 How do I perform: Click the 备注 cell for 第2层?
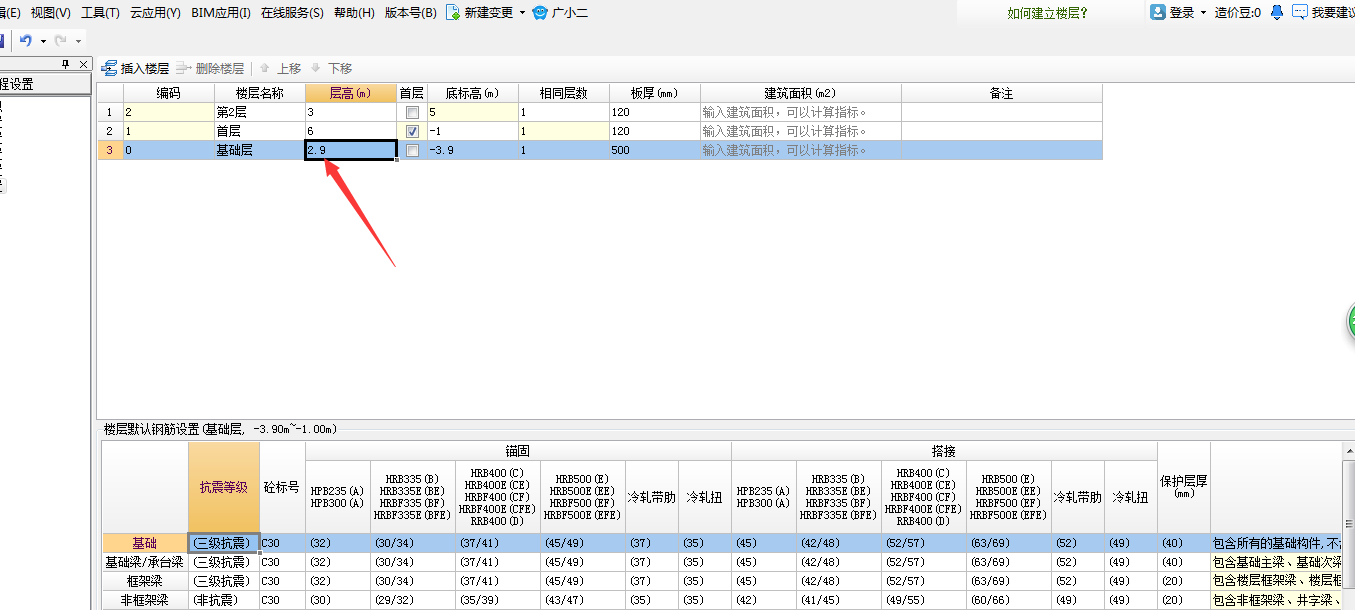(1001, 112)
